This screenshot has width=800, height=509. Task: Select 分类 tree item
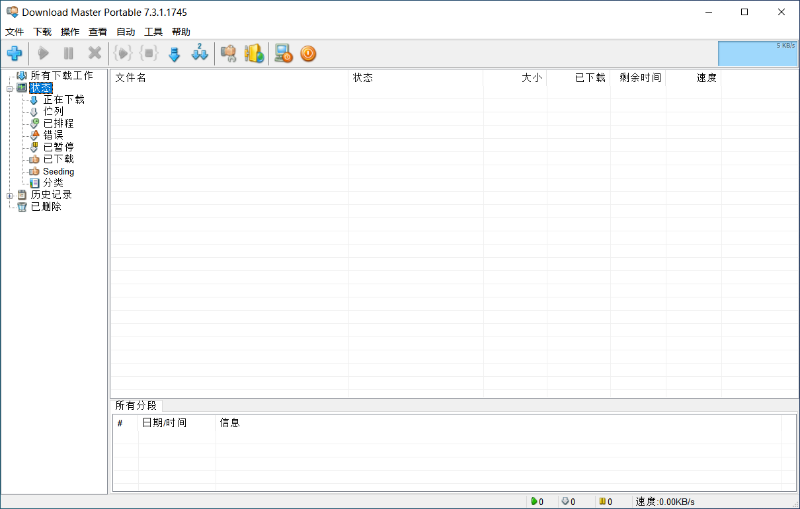[x=53, y=183]
